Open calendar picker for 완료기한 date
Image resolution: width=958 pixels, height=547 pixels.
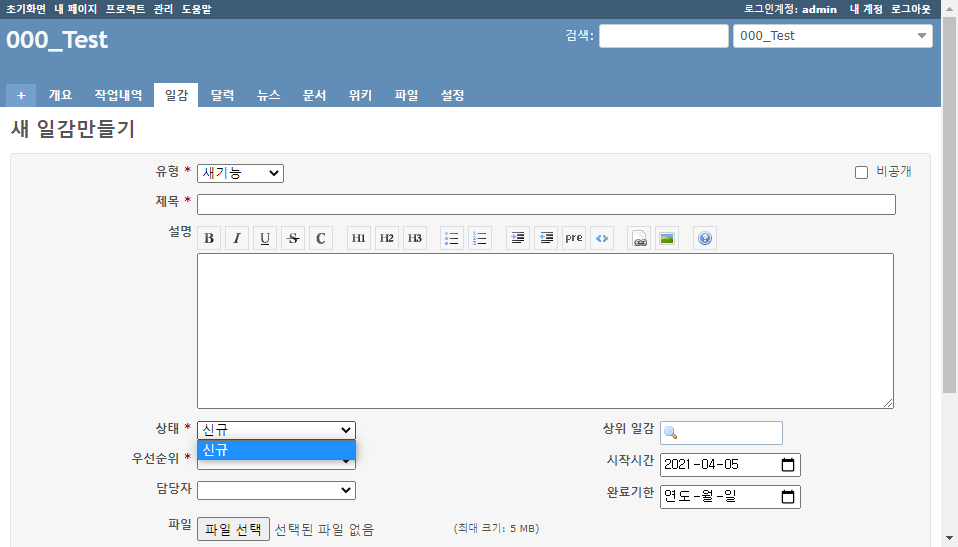pyautogui.click(x=788, y=496)
